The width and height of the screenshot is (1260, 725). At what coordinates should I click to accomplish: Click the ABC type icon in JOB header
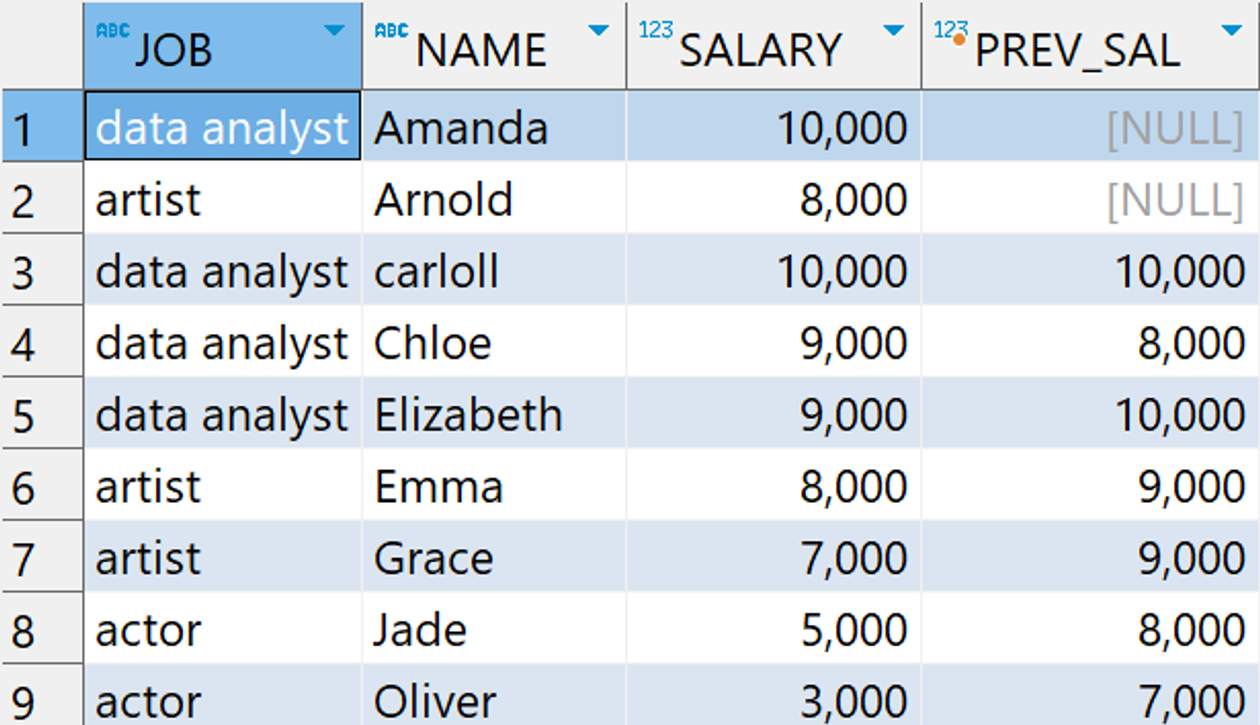(112, 30)
